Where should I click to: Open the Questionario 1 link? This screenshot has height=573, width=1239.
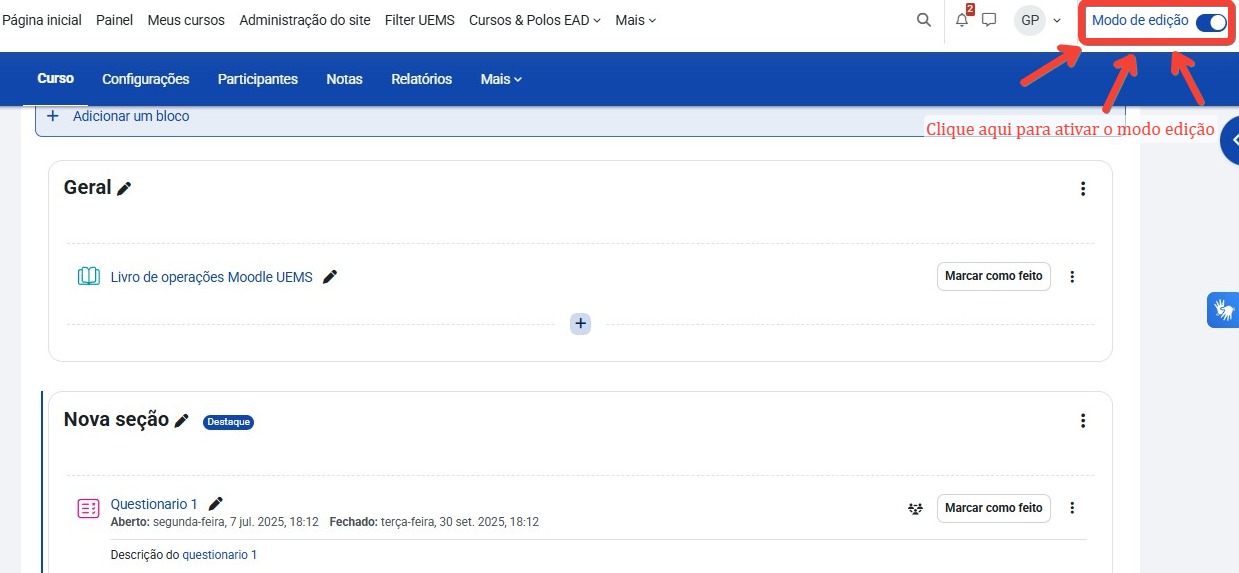click(154, 504)
